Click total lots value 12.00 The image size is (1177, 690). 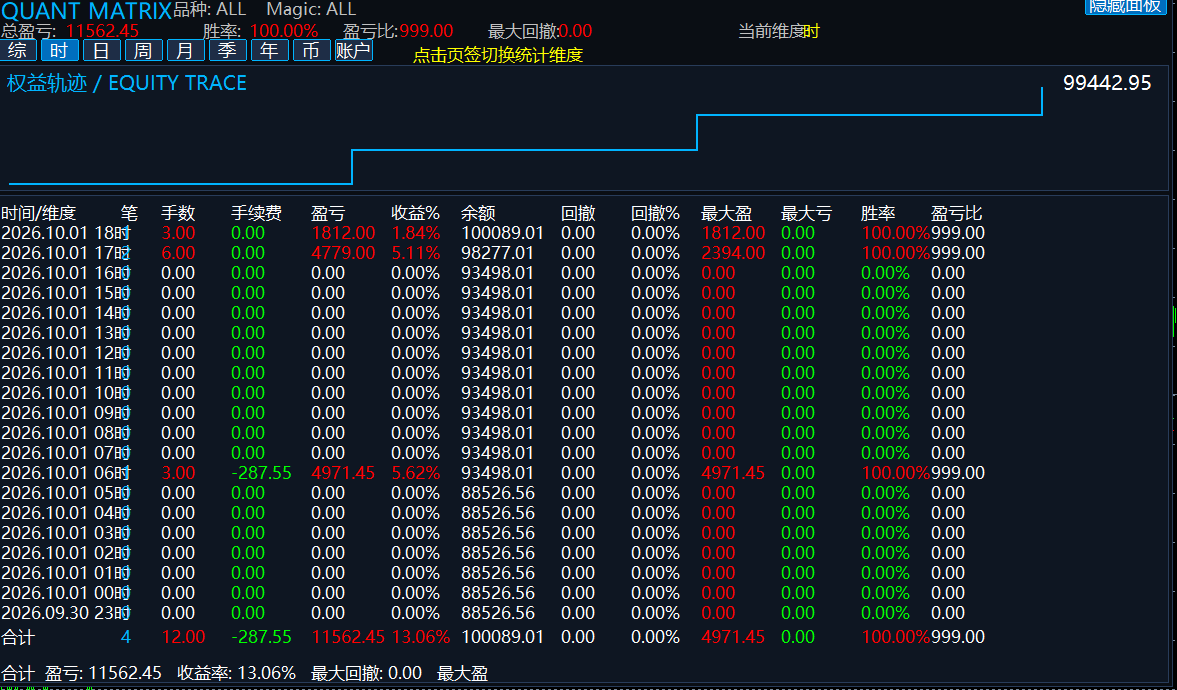pos(183,637)
